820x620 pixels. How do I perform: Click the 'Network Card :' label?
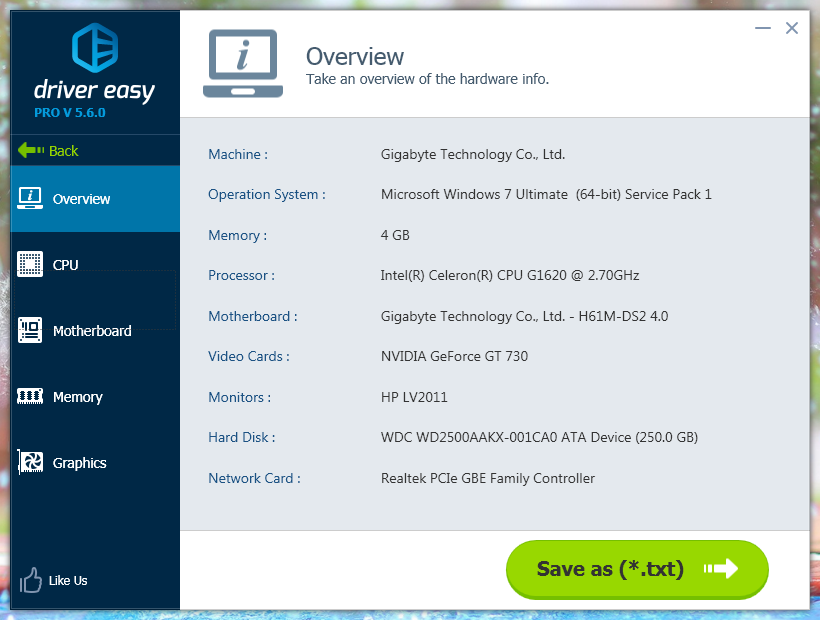tap(254, 478)
